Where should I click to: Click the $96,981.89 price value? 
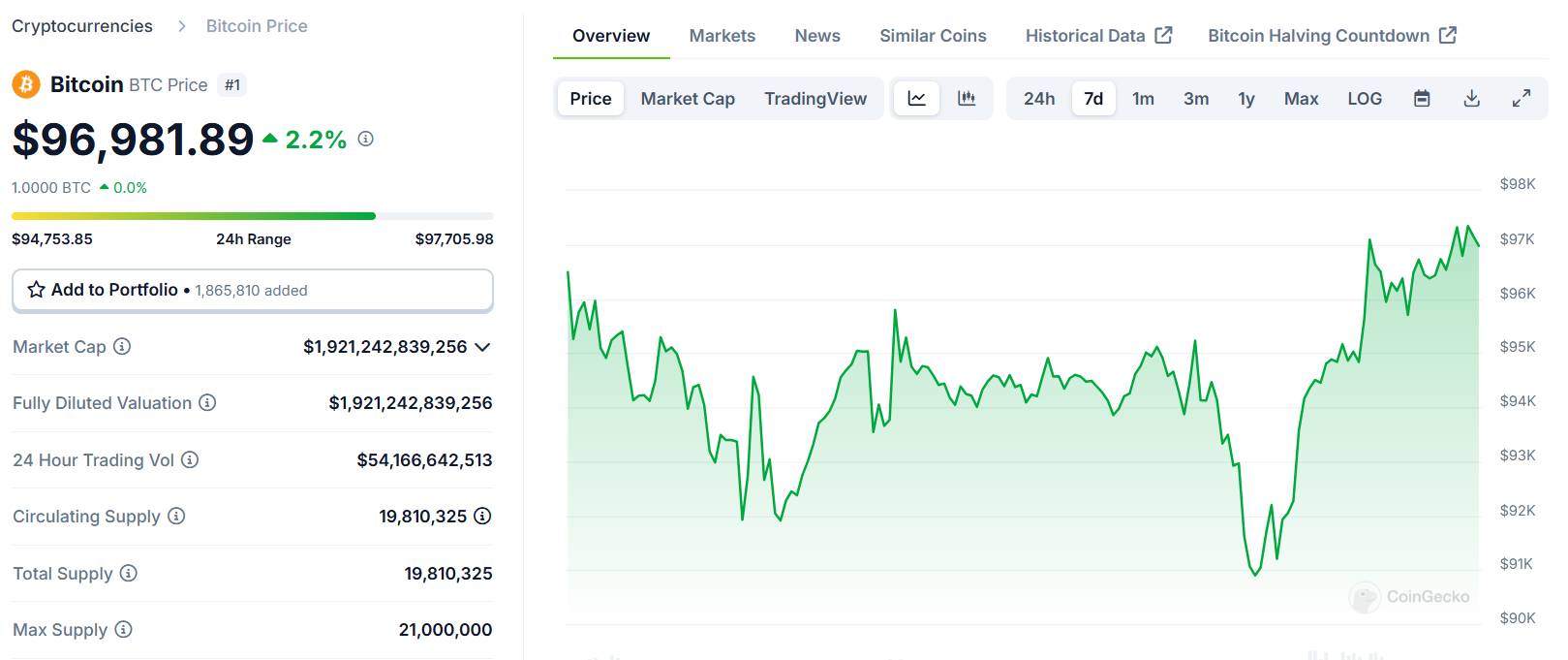click(133, 140)
